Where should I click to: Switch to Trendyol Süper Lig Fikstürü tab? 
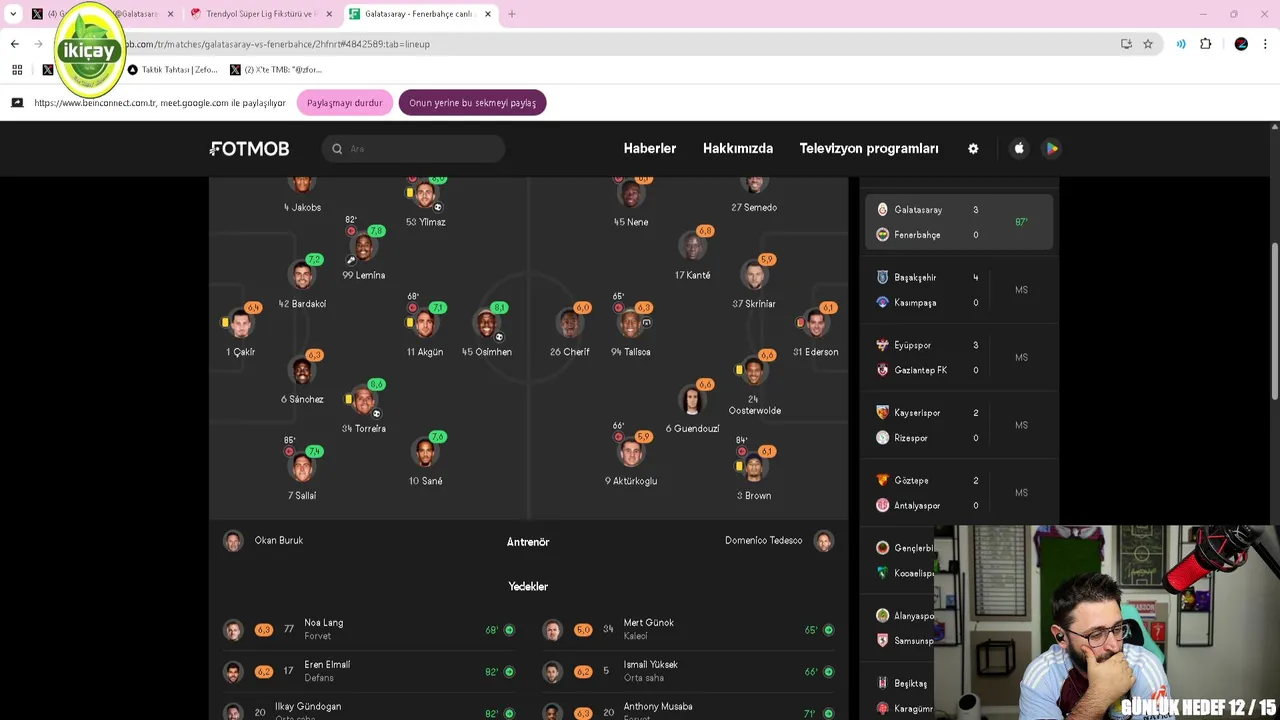tap(262, 14)
